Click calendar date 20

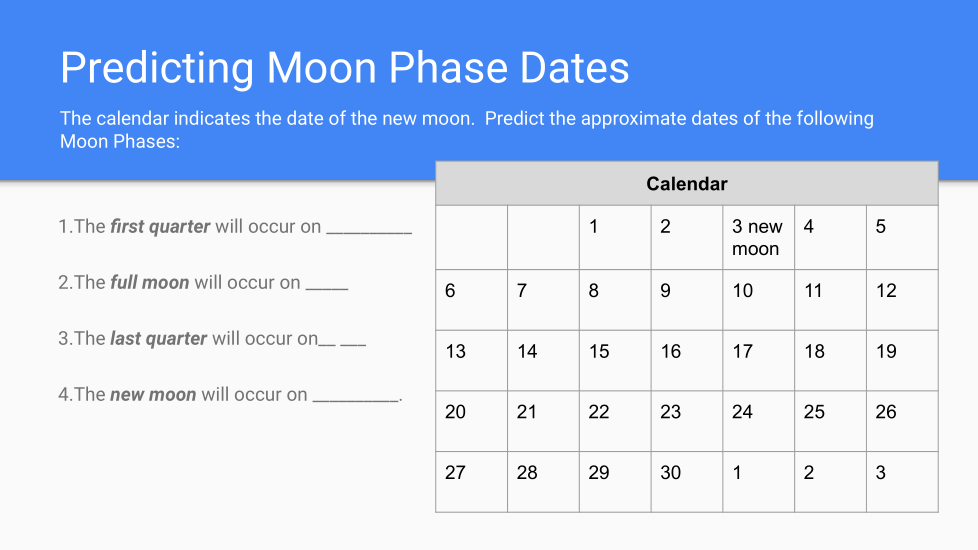click(x=471, y=420)
